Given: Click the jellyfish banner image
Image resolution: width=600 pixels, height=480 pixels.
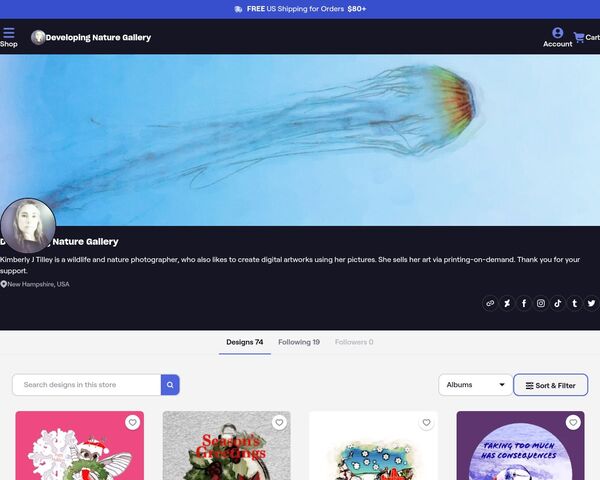Looking at the screenshot, I should coord(300,140).
